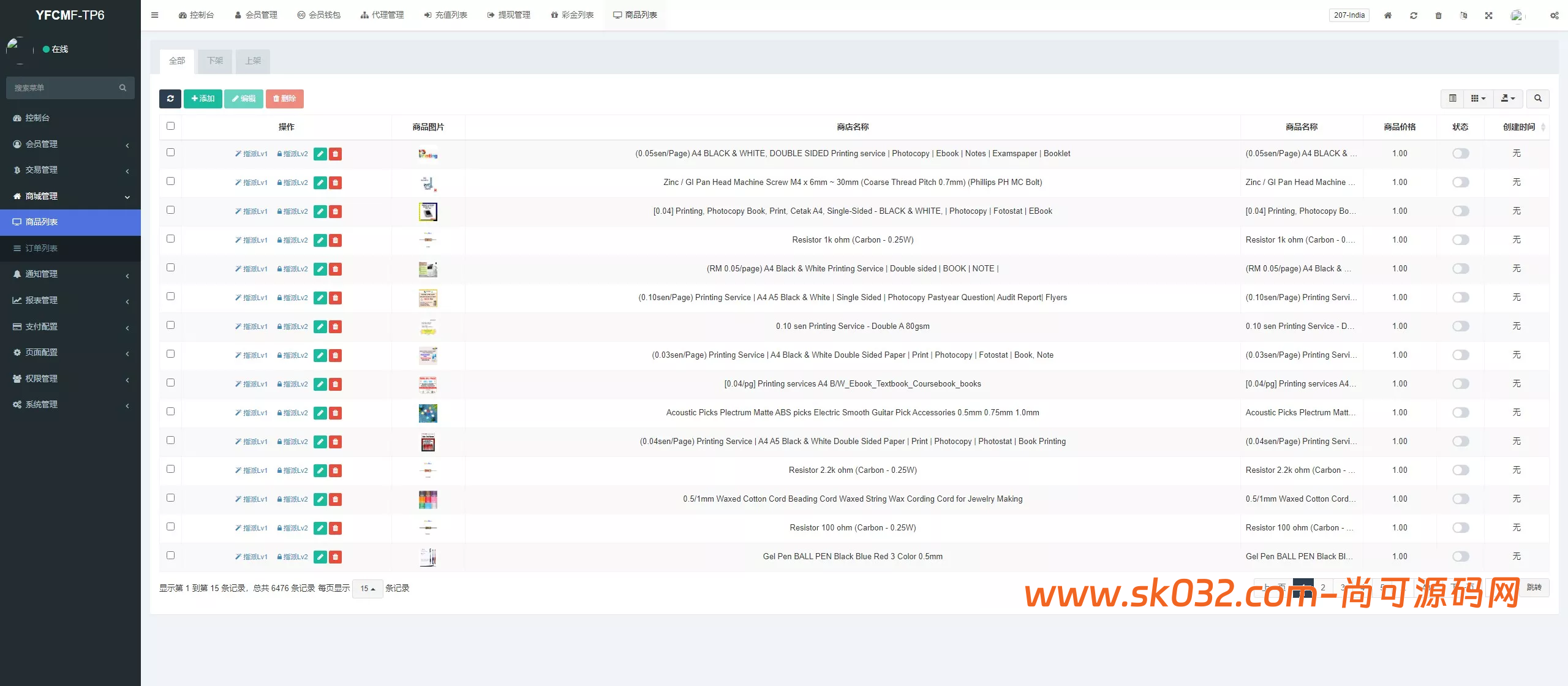Click the red delete icon in first row

(x=335, y=154)
